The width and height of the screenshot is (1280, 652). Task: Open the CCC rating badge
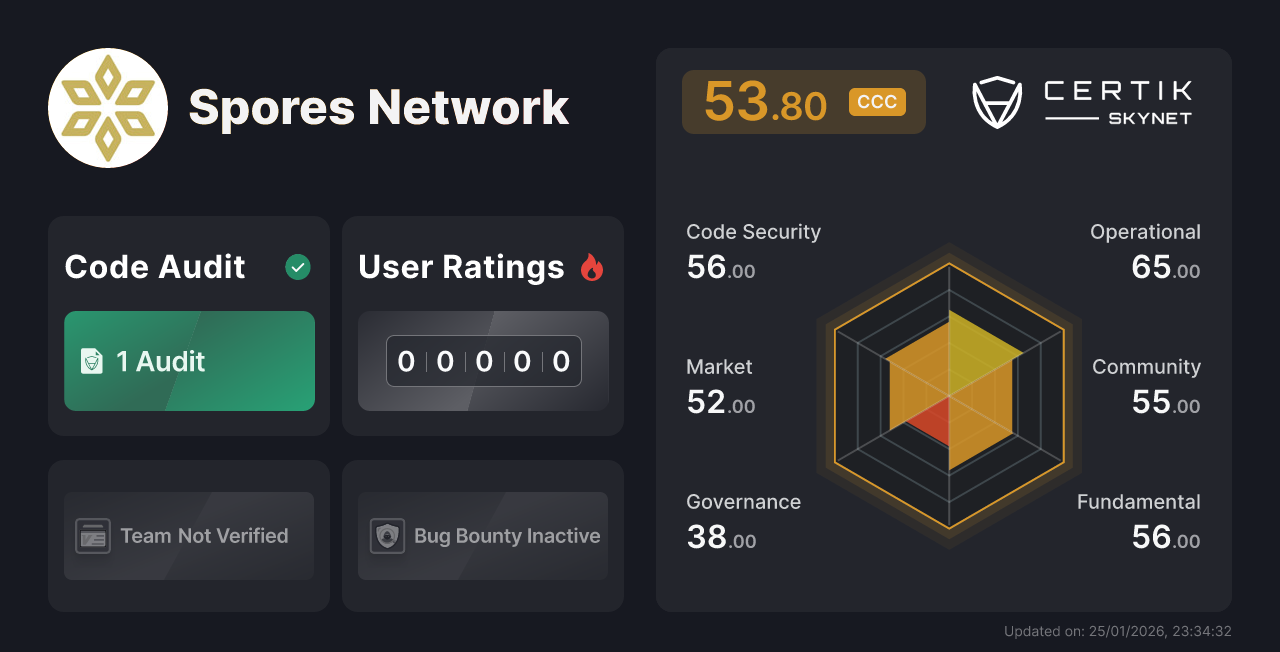pyautogui.click(x=876, y=101)
